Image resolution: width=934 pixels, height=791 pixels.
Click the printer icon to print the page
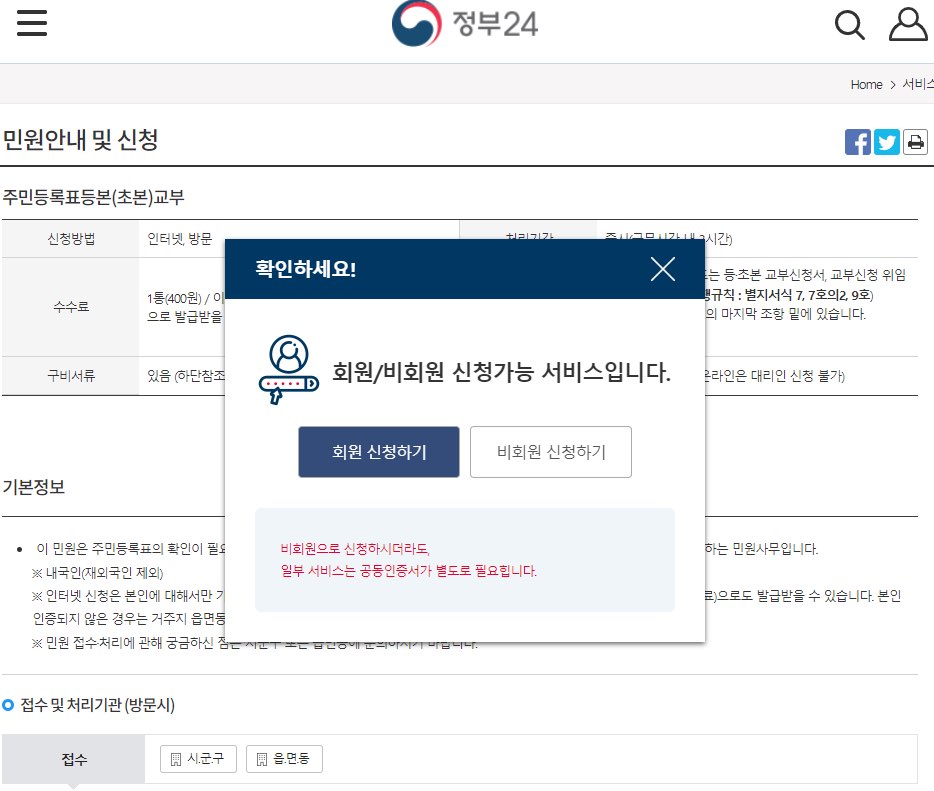[915, 141]
